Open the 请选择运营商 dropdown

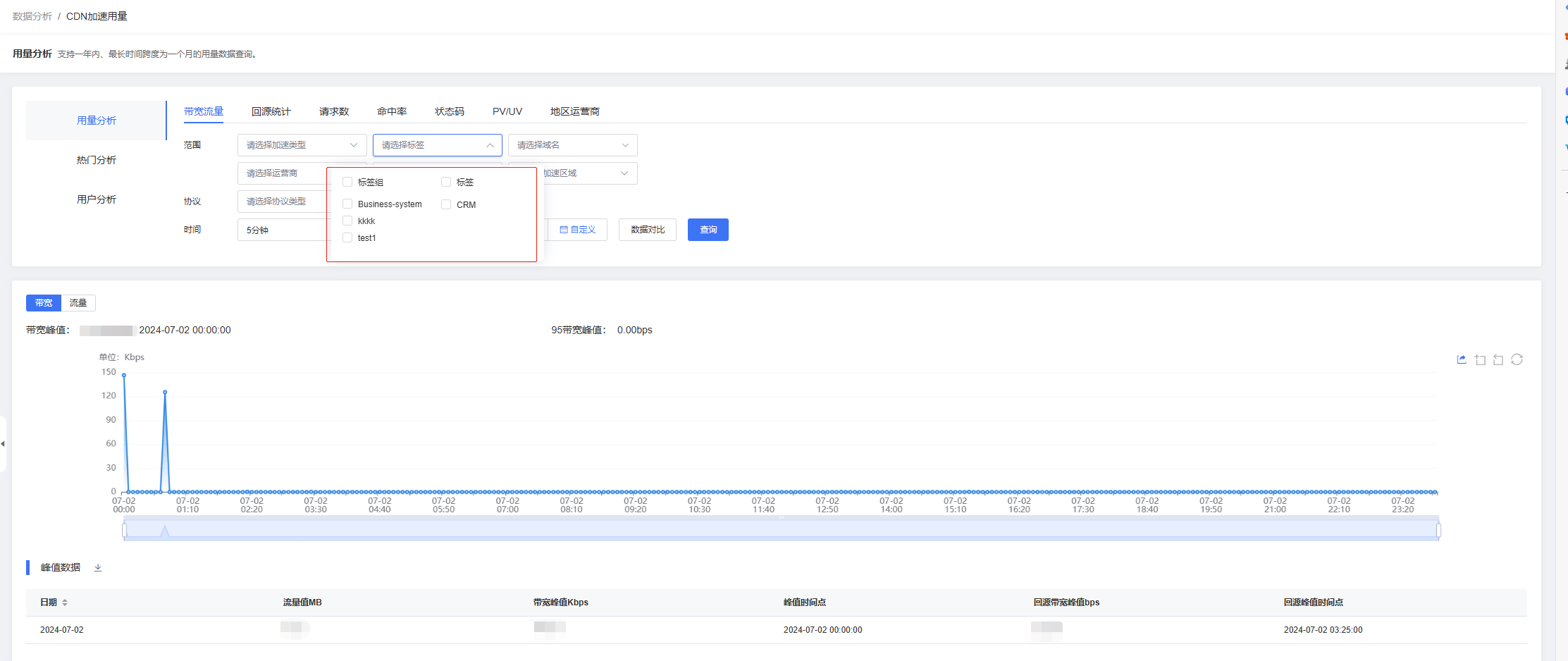(283, 173)
